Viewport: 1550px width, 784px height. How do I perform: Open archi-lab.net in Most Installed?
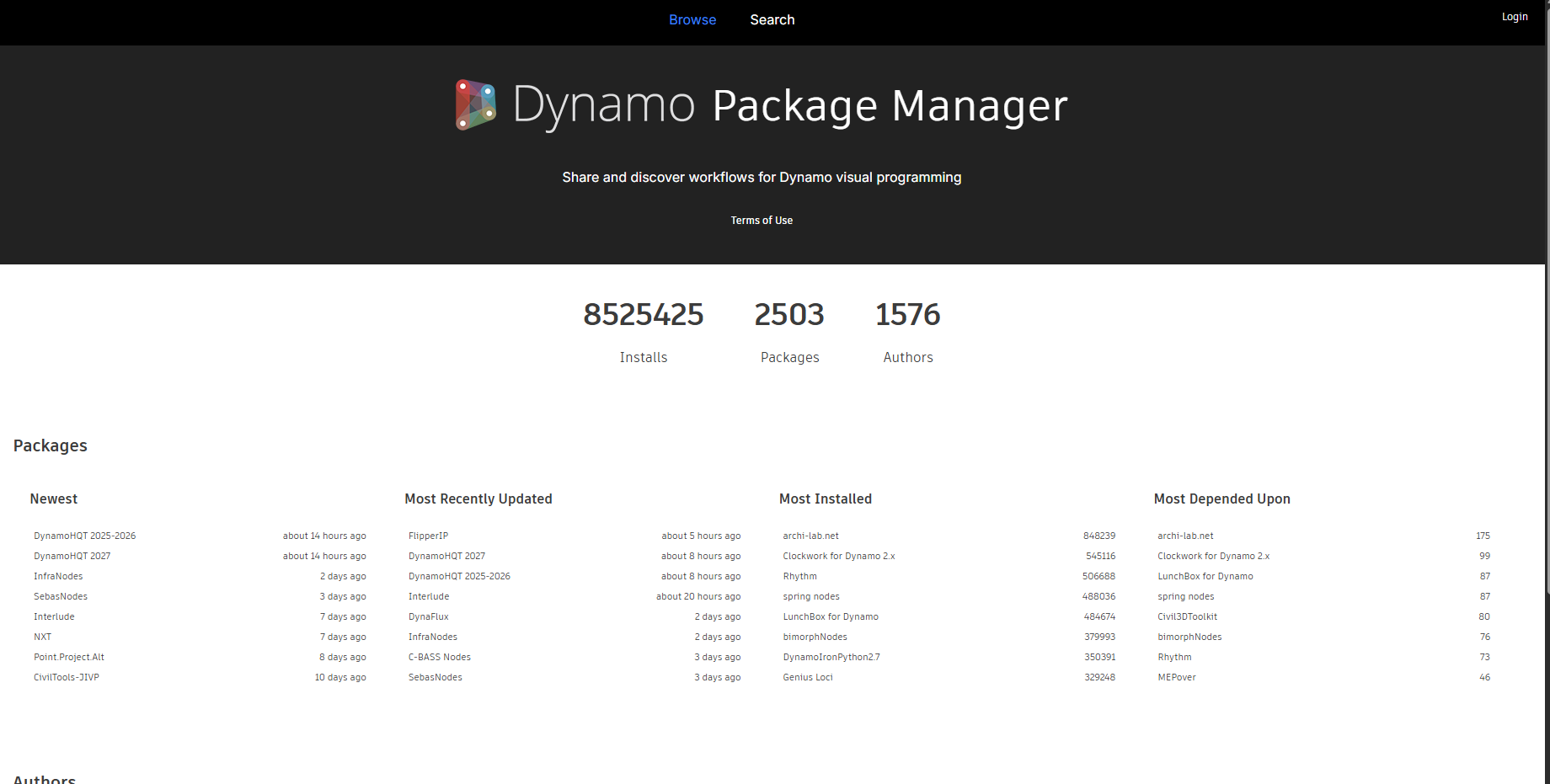coord(810,536)
